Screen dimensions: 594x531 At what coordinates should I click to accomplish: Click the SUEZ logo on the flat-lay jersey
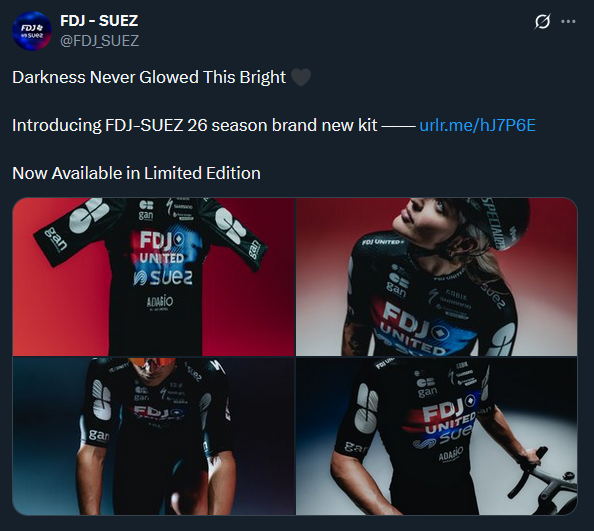pos(163,278)
